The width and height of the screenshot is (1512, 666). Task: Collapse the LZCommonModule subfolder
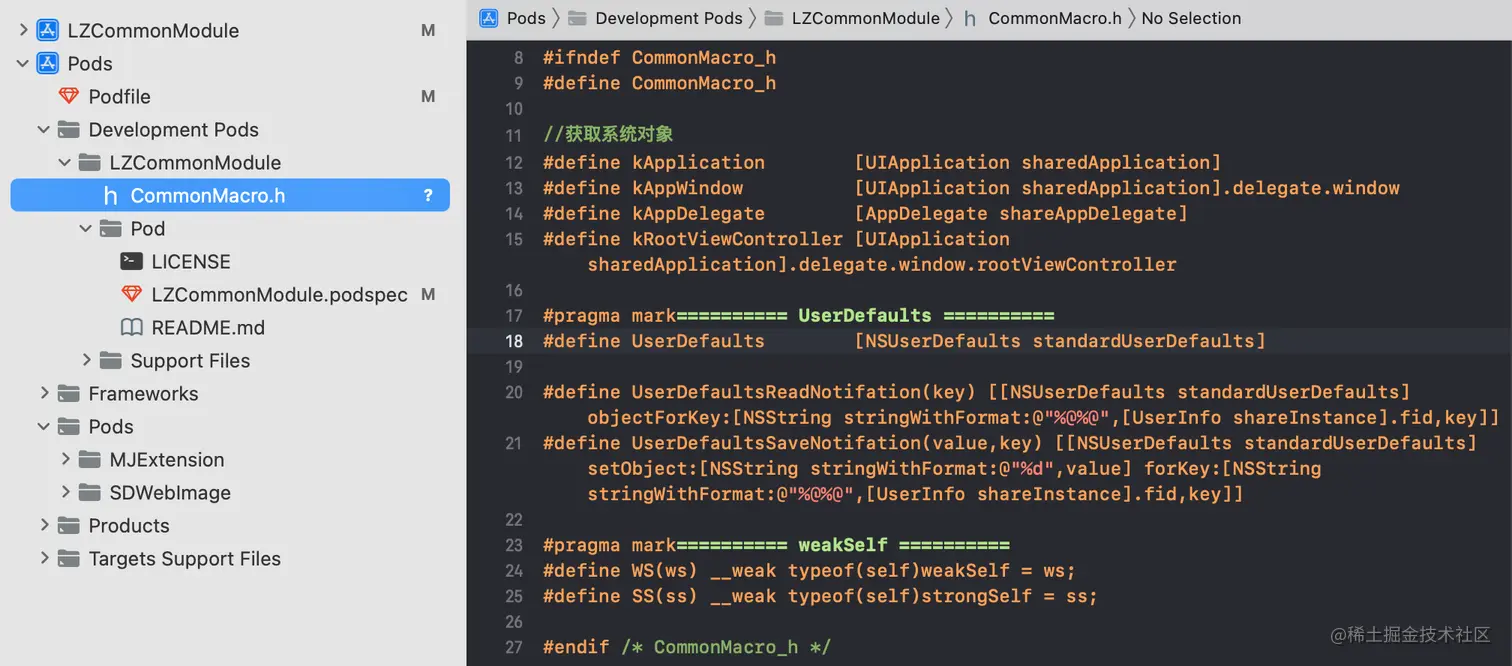point(65,162)
